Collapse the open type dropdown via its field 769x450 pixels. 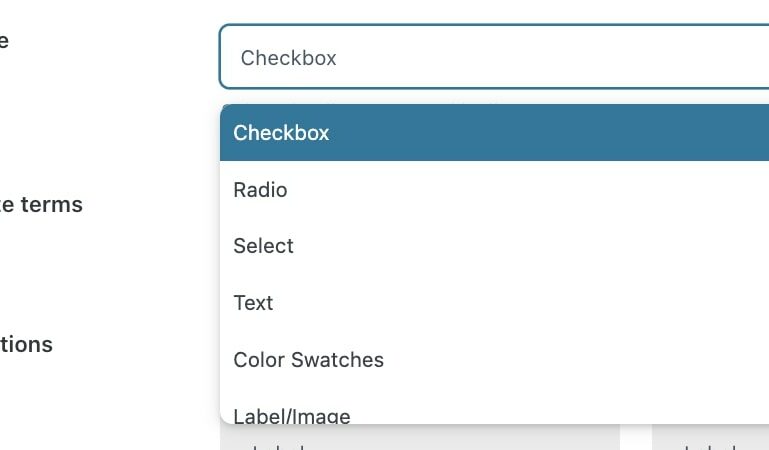tap(494, 57)
